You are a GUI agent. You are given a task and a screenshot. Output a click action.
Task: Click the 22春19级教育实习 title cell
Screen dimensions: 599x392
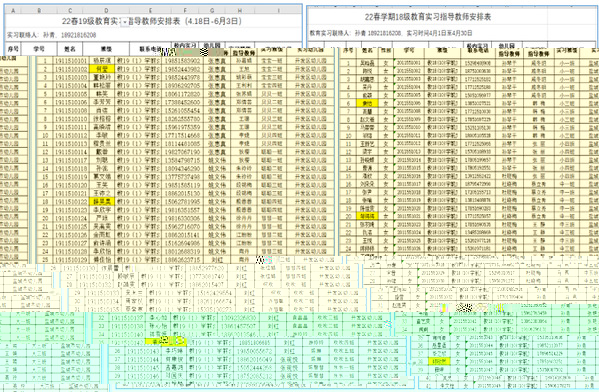pos(153,21)
